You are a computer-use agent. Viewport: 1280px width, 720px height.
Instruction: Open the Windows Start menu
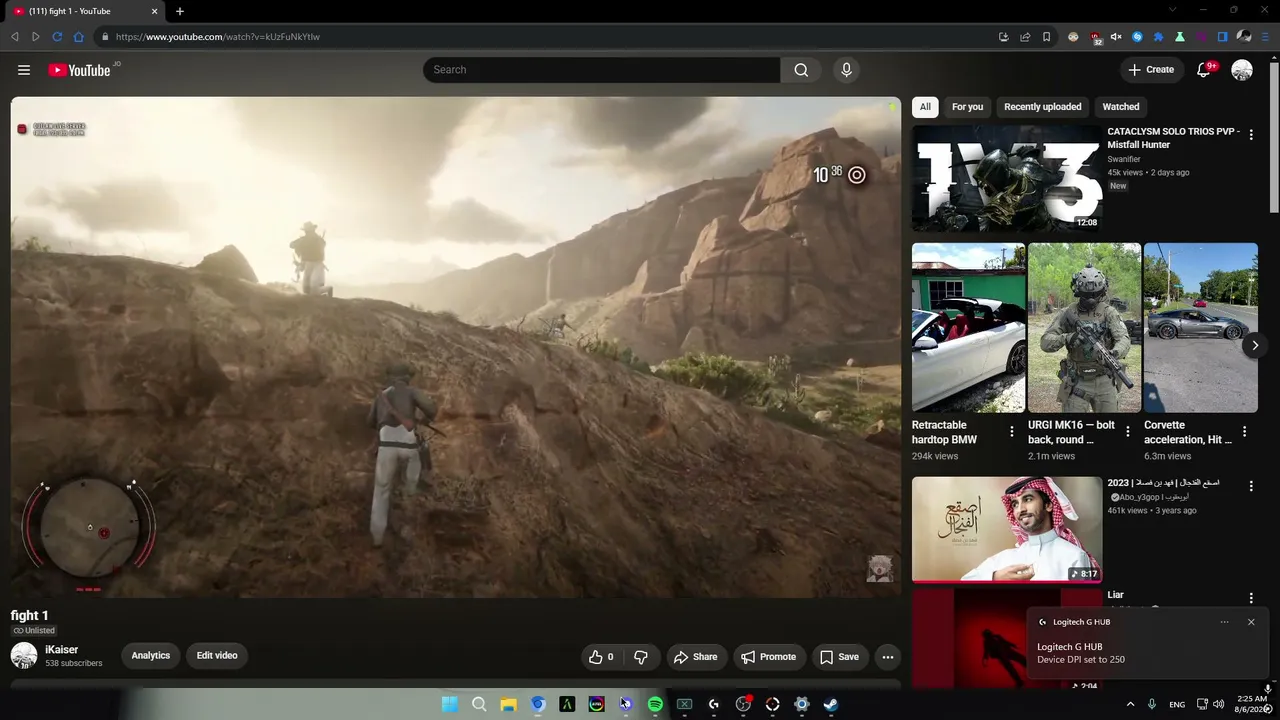450,704
